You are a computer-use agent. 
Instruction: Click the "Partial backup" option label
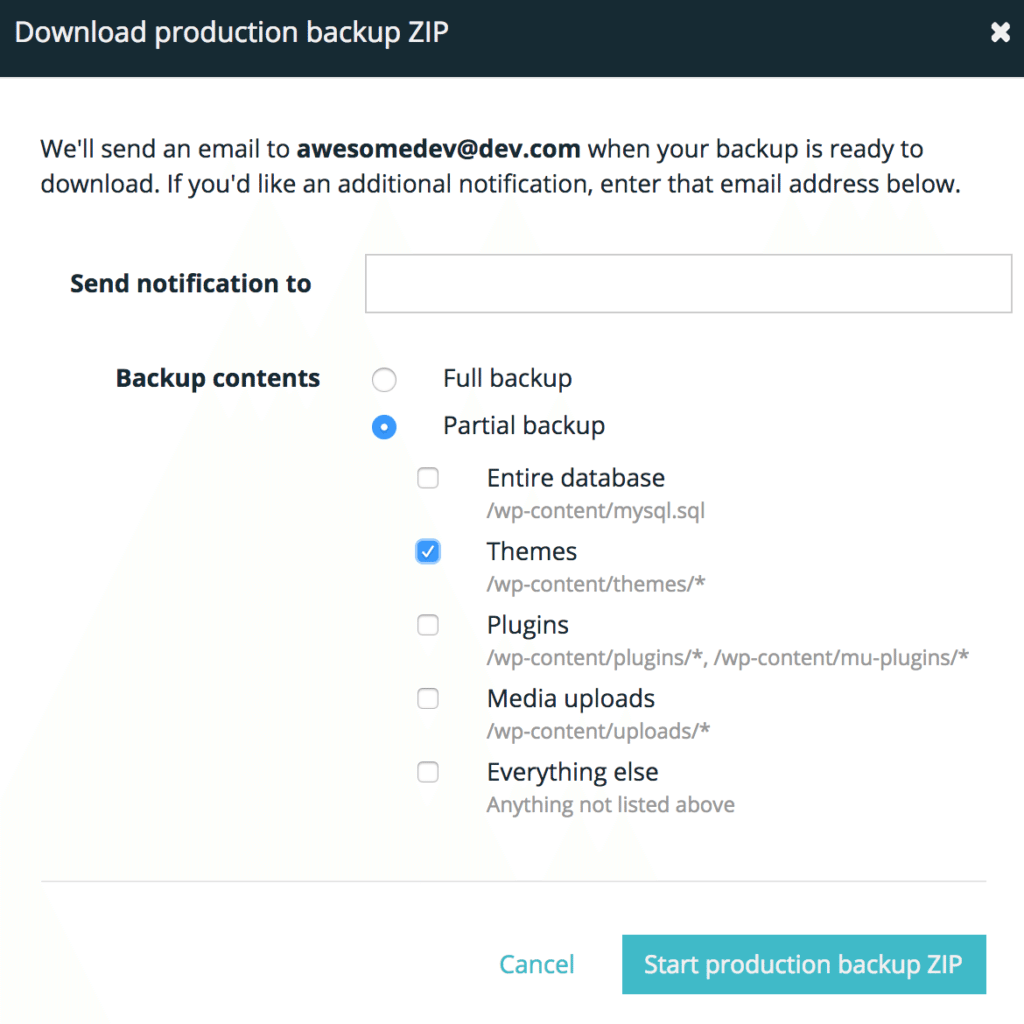pyautogui.click(x=524, y=426)
